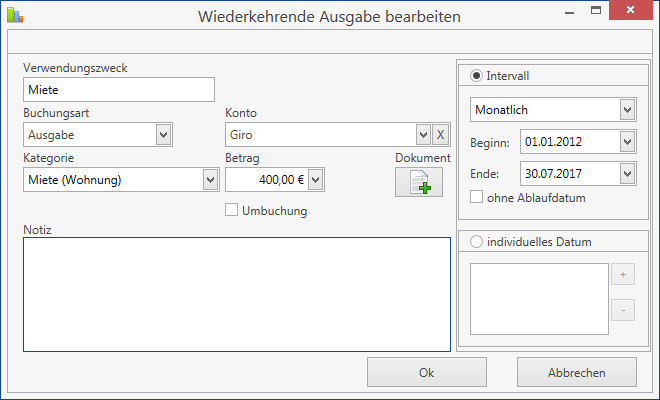Check the ohne Ablaufdatum option
The width and height of the screenshot is (660, 400).
(476, 197)
